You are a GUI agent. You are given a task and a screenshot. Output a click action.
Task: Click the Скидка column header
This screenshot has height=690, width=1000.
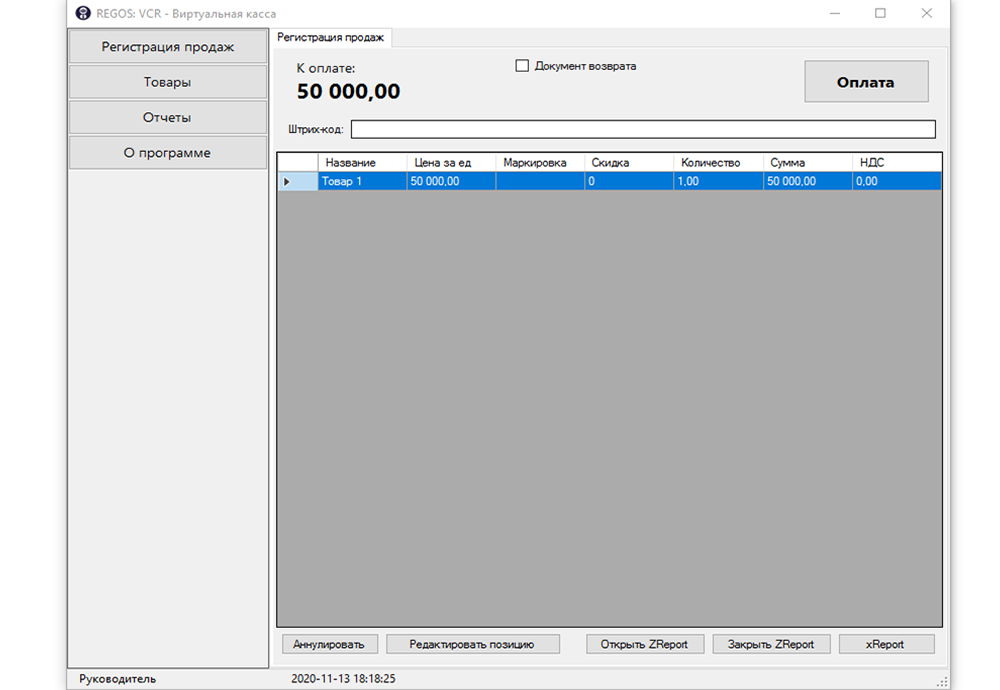629,163
